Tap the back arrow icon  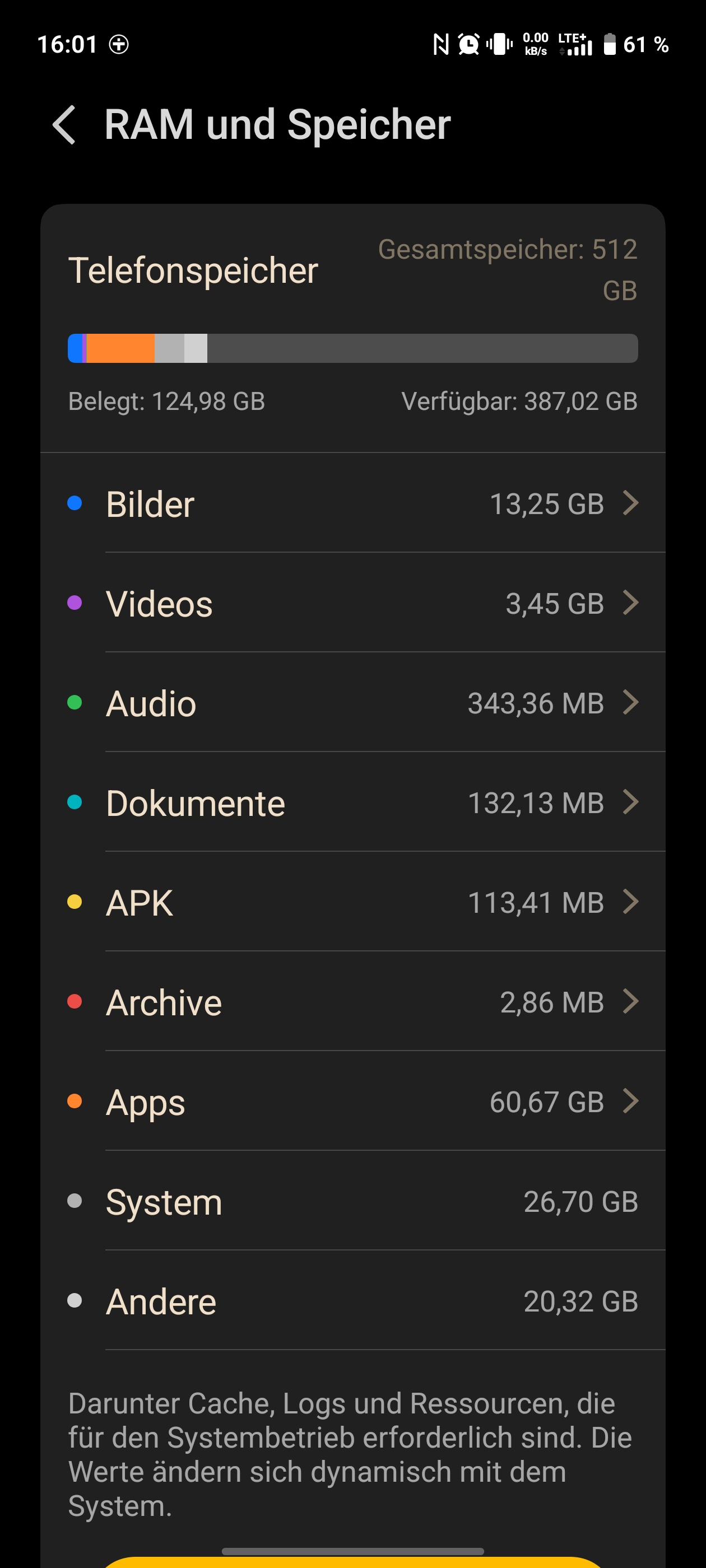[64, 125]
